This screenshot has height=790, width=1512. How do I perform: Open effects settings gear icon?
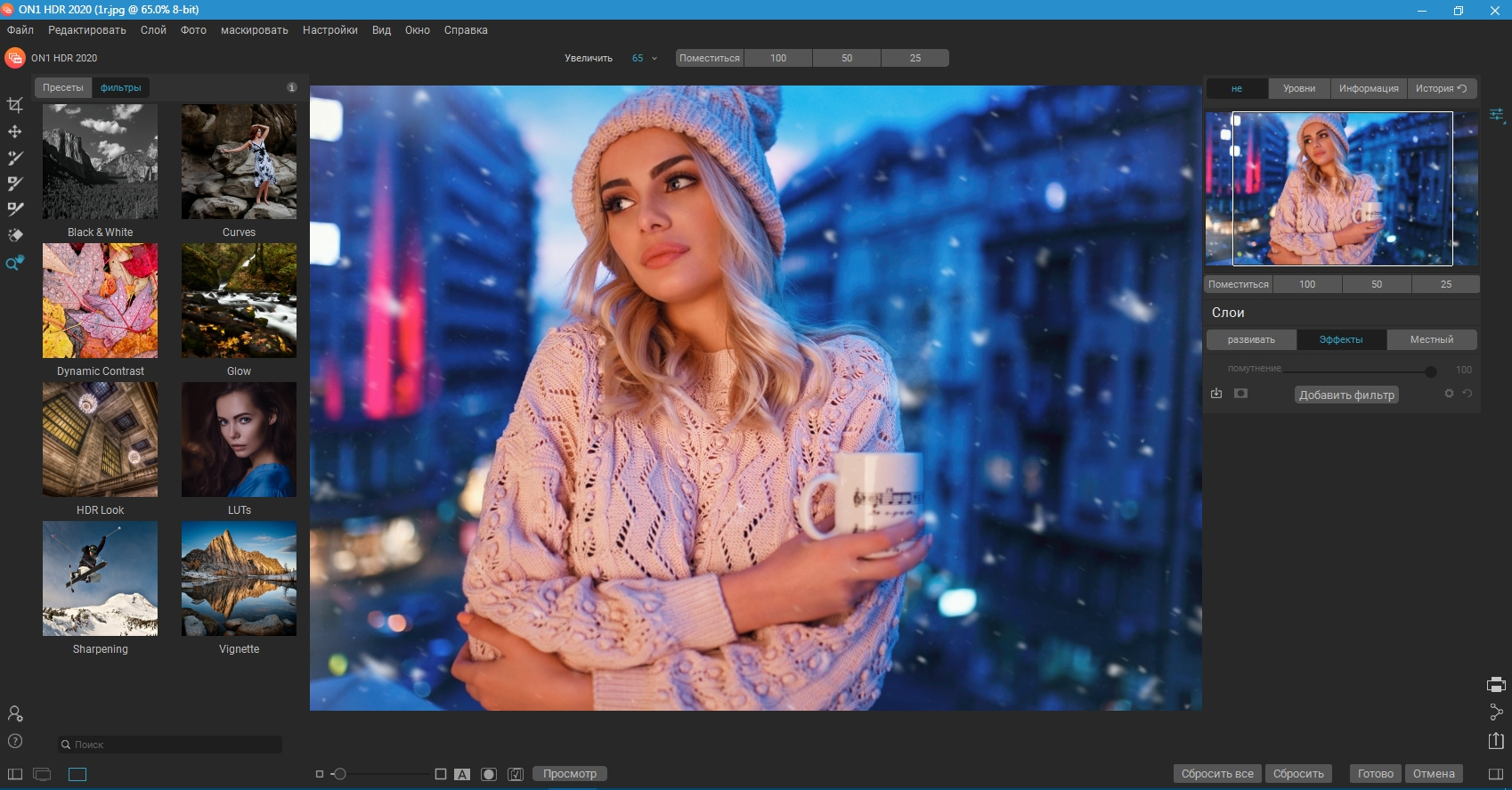click(x=1449, y=393)
